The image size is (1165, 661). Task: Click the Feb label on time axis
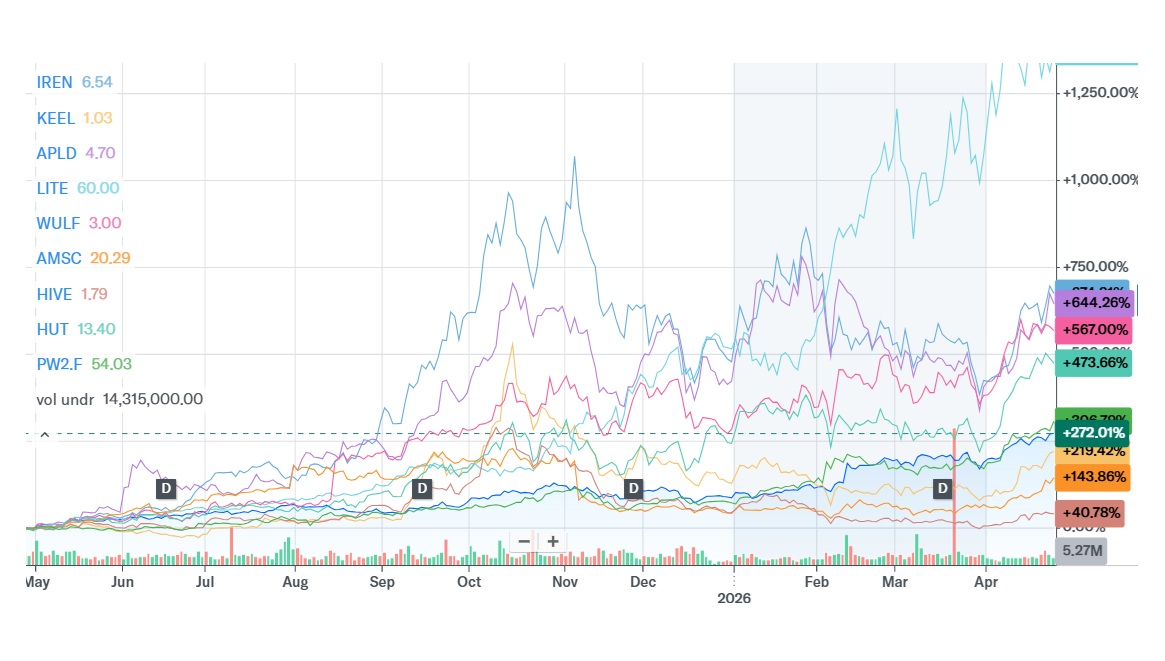[x=817, y=582]
